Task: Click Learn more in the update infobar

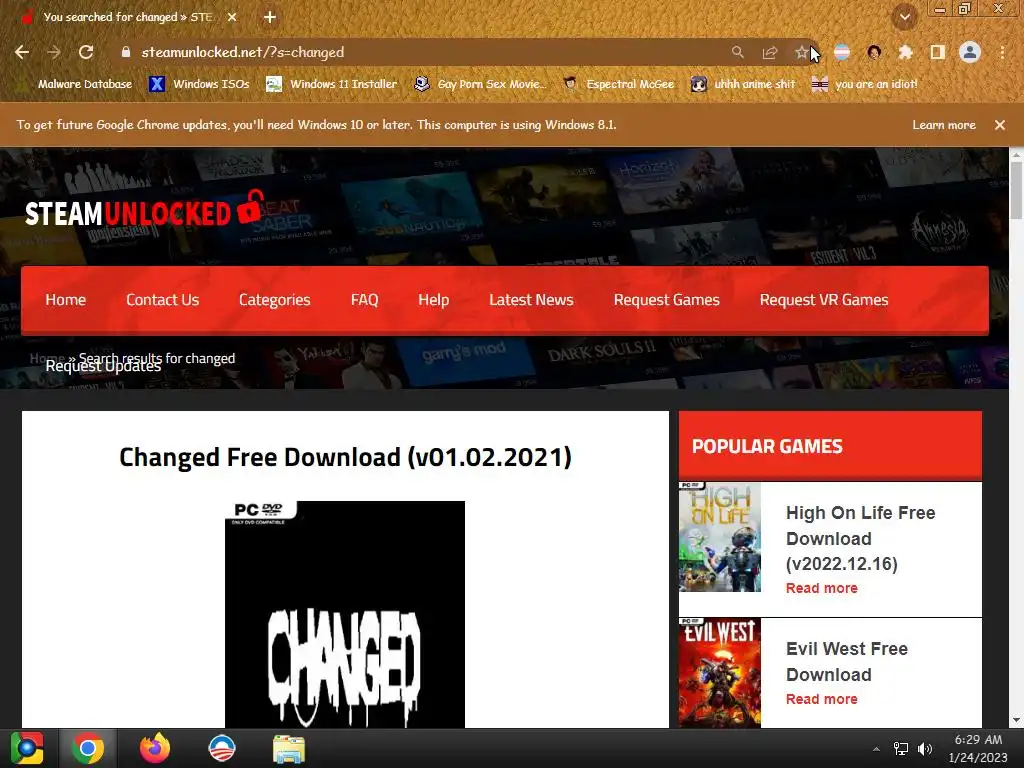Action: pos(944,125)
